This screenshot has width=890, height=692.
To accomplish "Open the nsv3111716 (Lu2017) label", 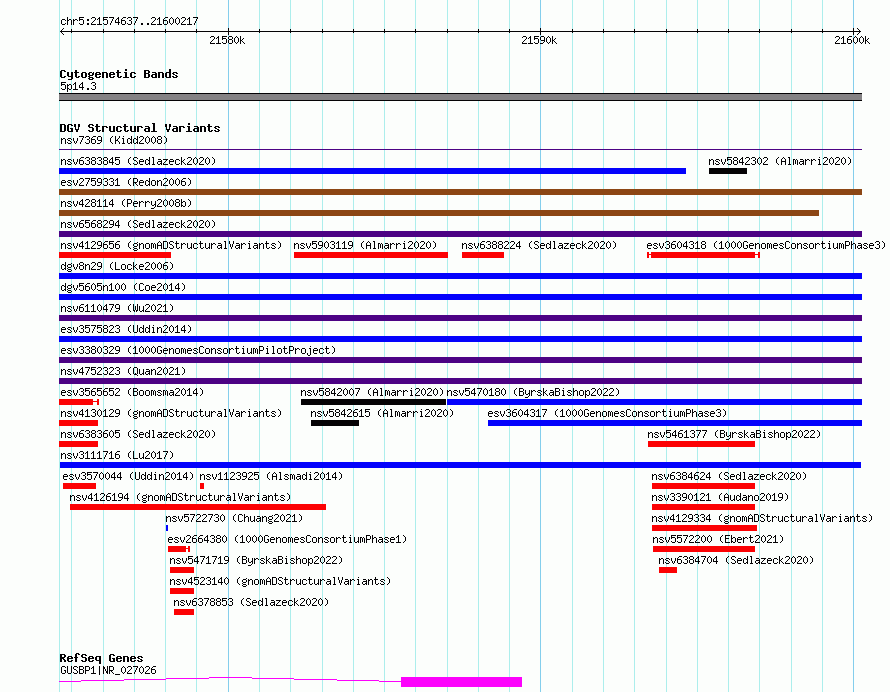I will 117,455.
